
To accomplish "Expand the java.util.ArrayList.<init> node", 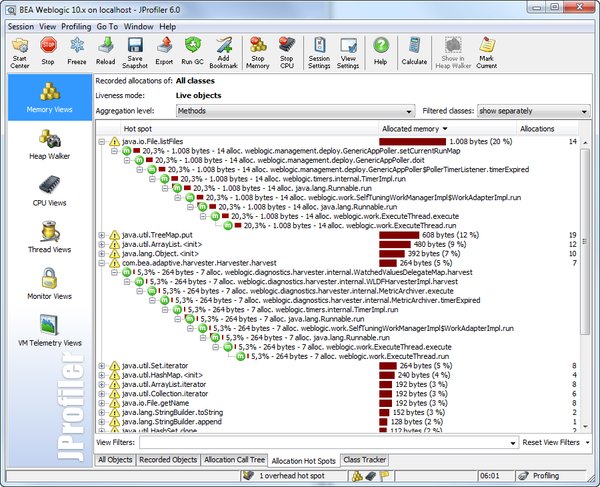I will click(102, 244).
